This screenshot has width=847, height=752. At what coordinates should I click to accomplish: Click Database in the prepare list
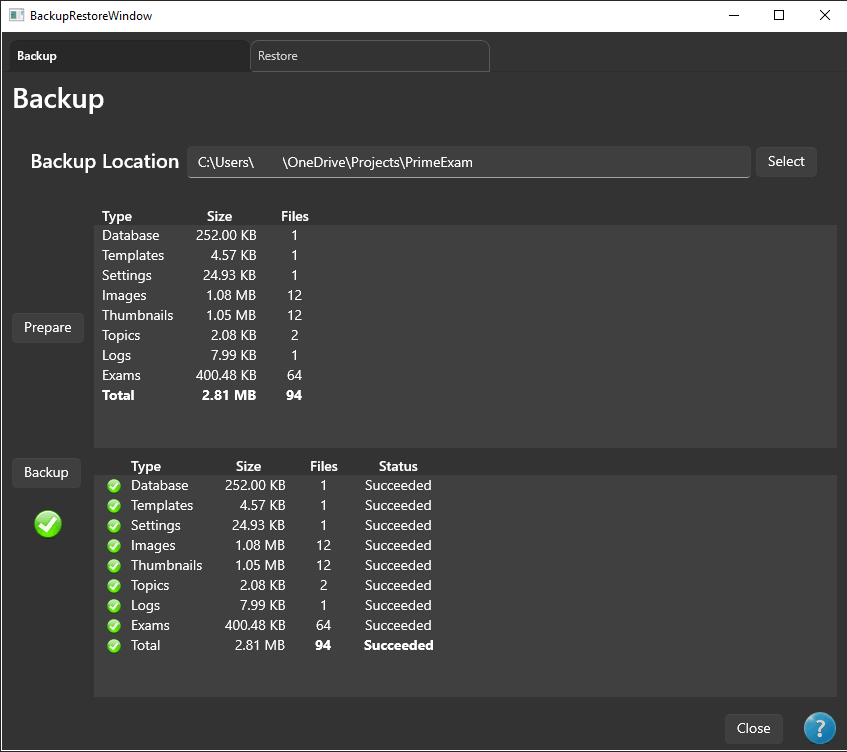[131, 236]
